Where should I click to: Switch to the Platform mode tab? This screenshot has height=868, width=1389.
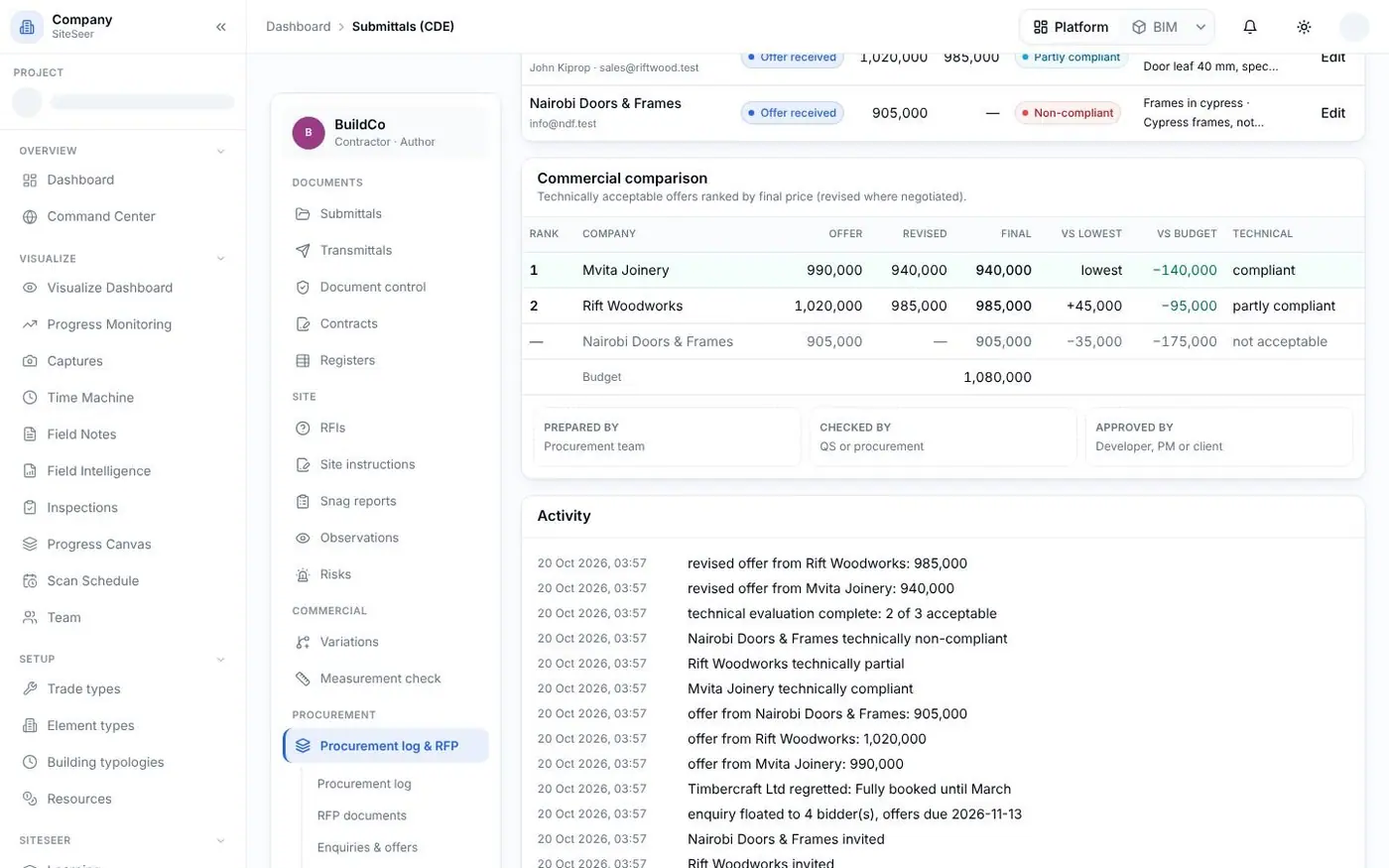pyautogui.click(x=1071, y=27)
